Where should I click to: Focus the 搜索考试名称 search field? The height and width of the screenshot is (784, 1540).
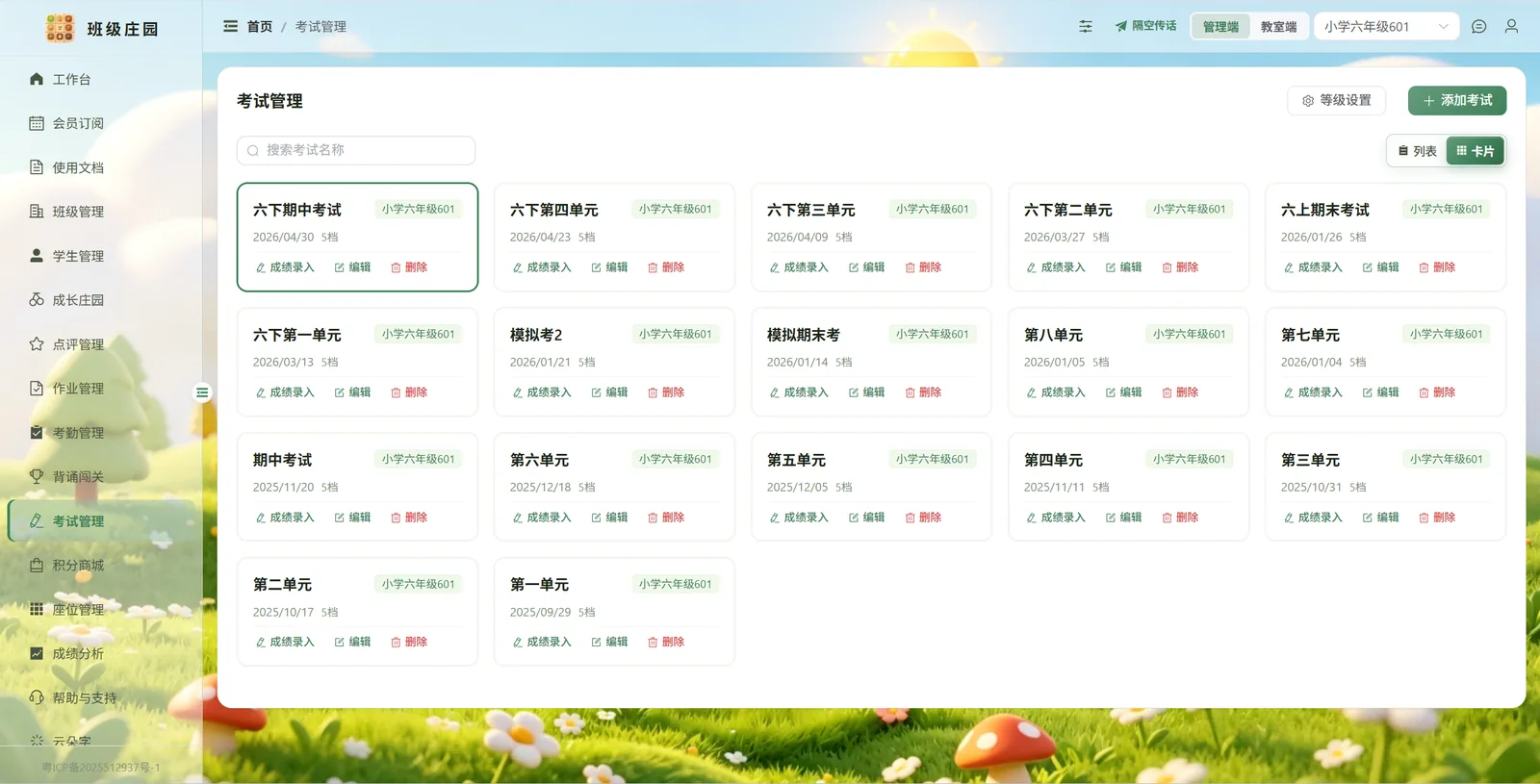point(356,150)
